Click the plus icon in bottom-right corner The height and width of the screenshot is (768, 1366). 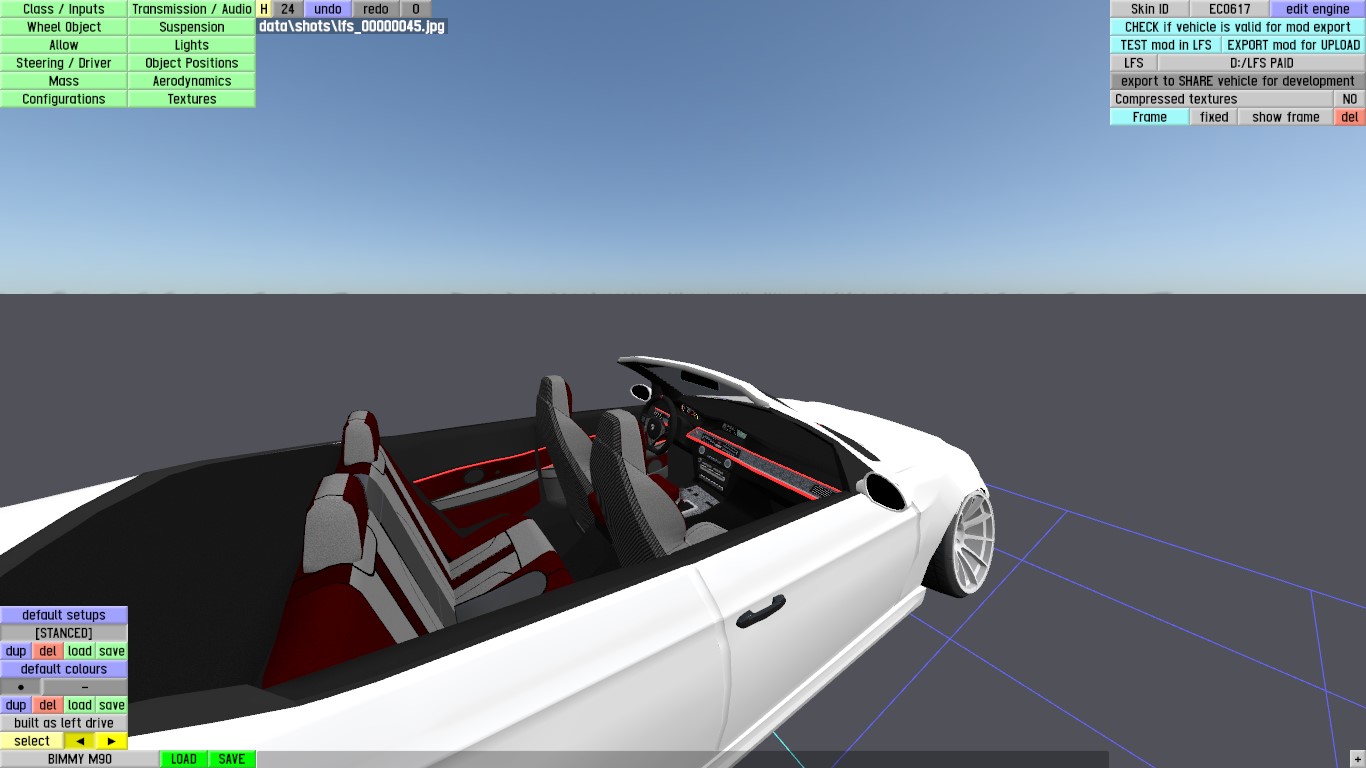(x=1357, y=759)
